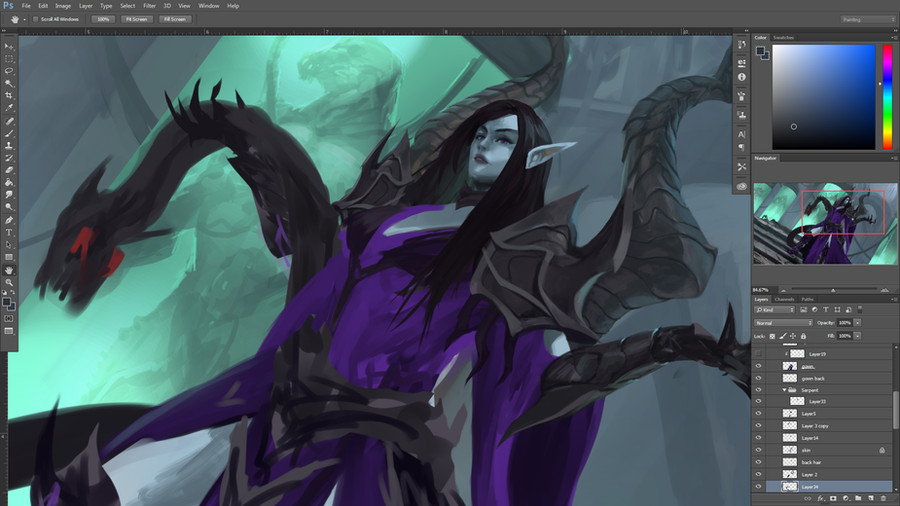
Task: Select the Type tool
Action: pos(9,232)
